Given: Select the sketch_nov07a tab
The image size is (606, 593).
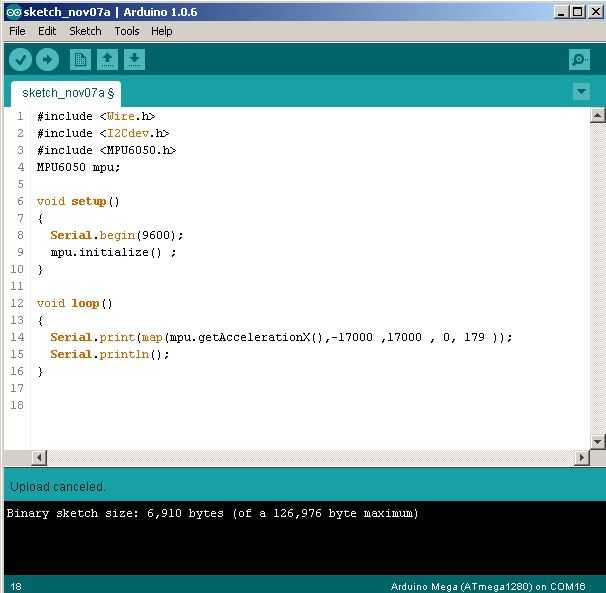Looking at the screenshot, I should (x=66, y=94).
